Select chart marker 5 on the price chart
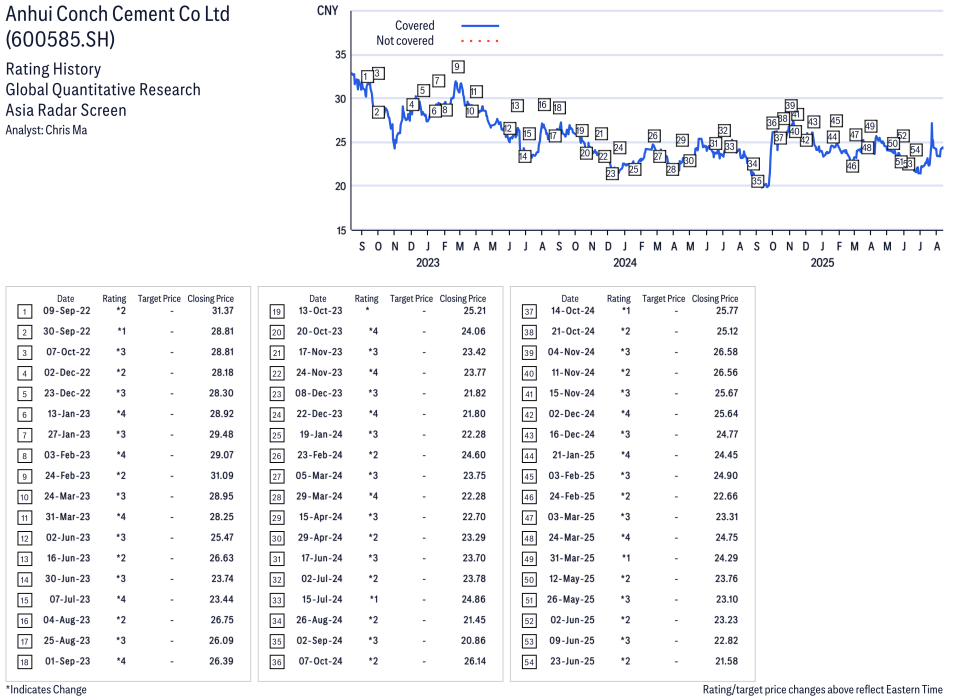954x696 pixels. point(422,91)
